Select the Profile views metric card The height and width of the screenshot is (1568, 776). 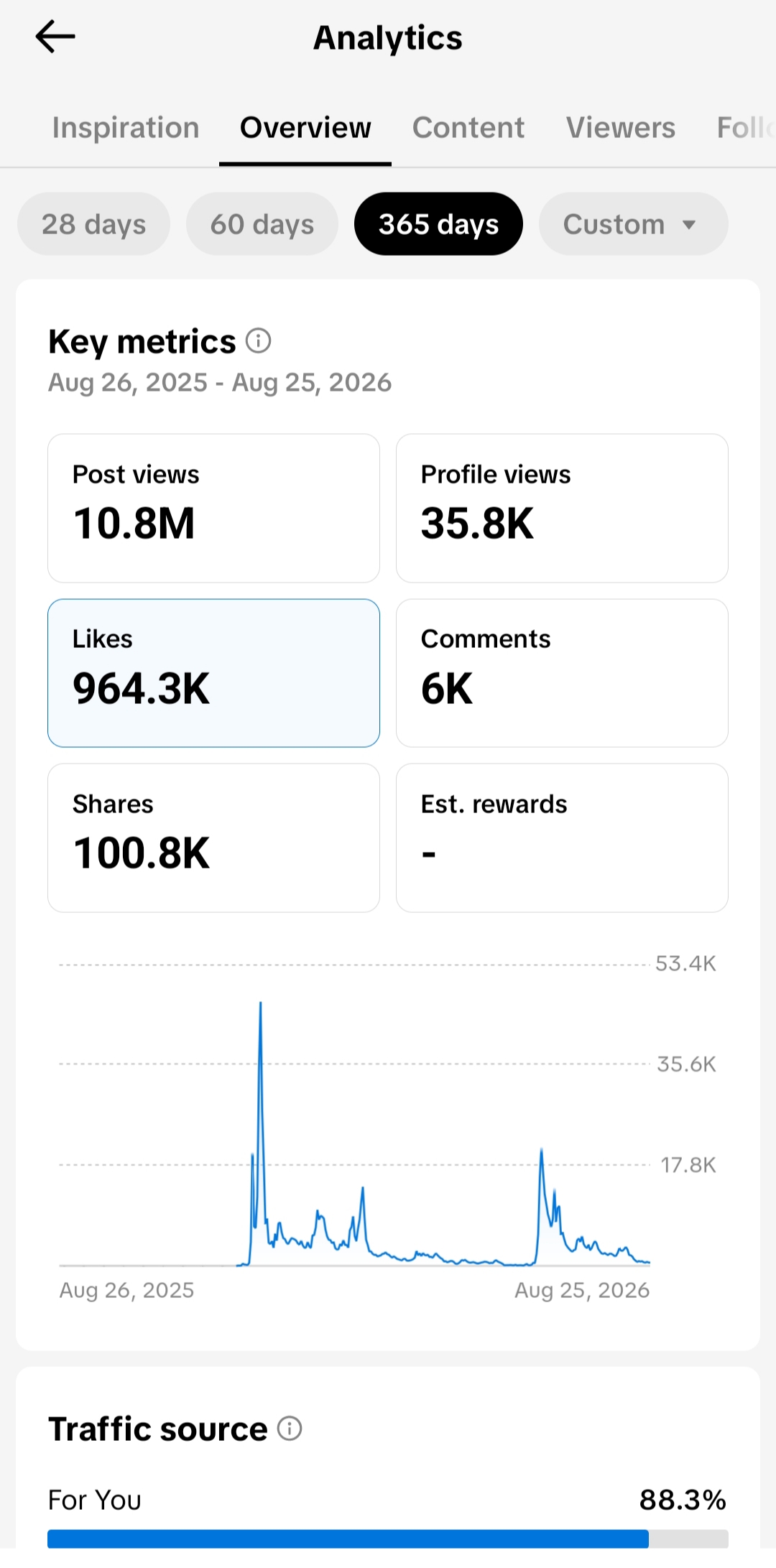[x=562, y=508]
